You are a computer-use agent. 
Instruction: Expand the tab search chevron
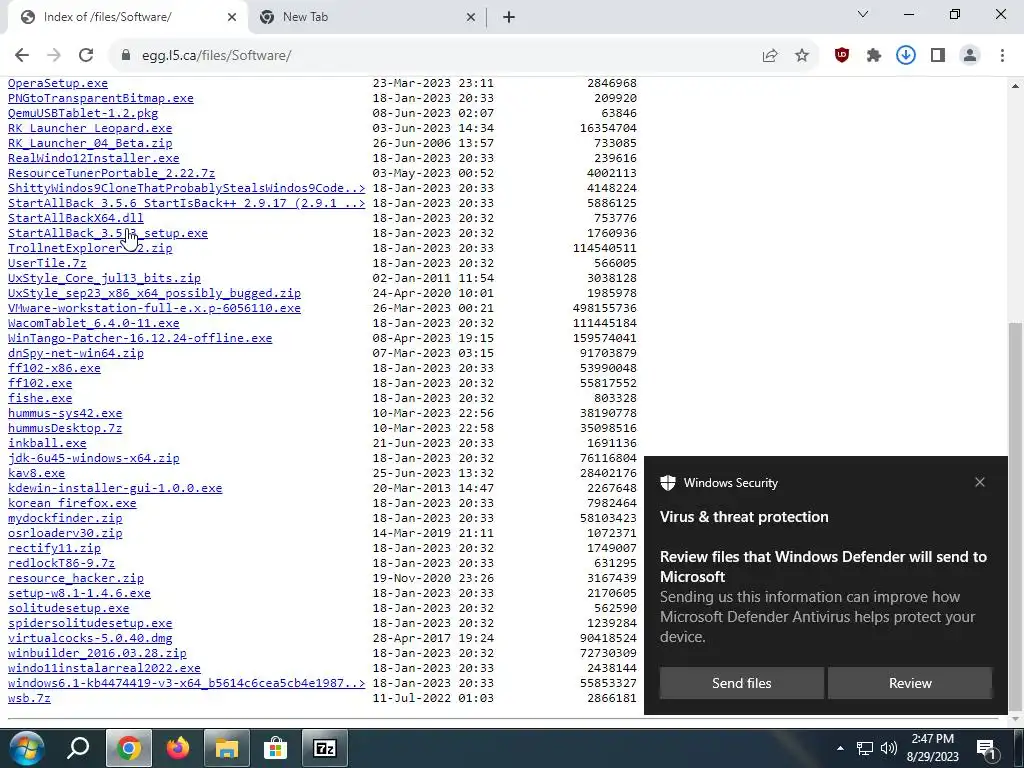tap(863, 14)
